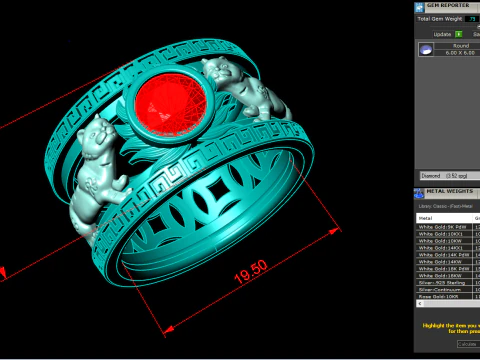Click the red gemstone on the ring
Viewport: 480px width, 360px height.
(x=171, y=105)
